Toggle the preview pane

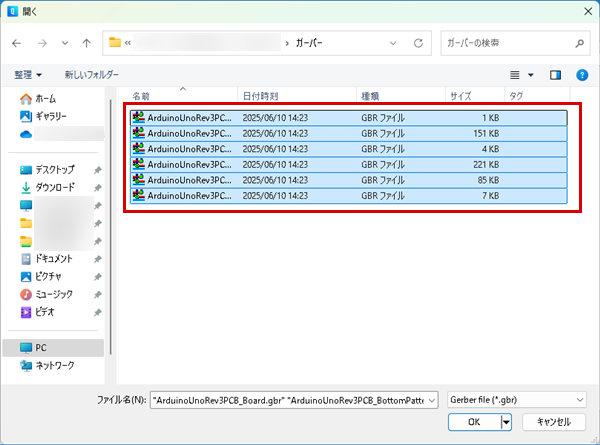[x=555, y=75]
